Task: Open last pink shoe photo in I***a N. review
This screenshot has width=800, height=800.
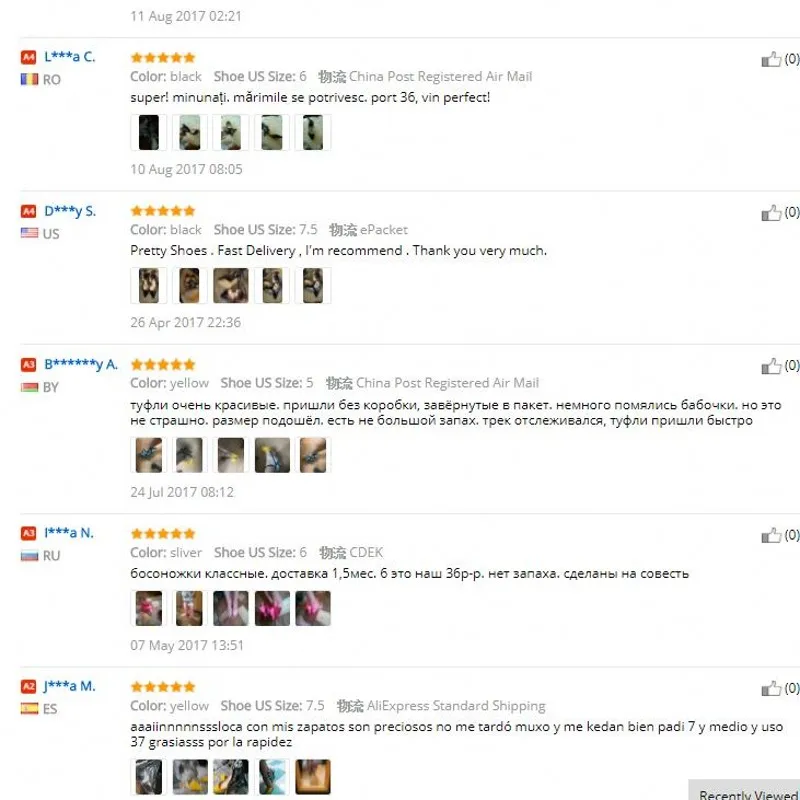Action: pyautogui.click(x=313, y=608)
